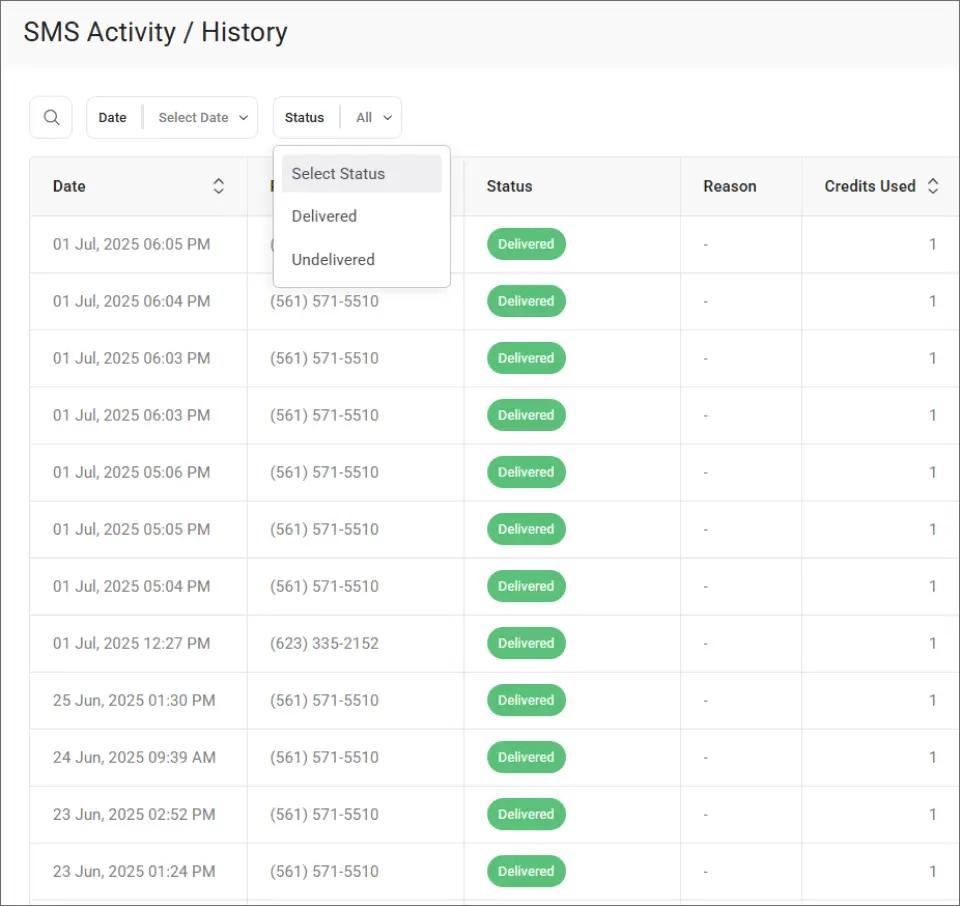This screenshot has width=960, height=906.
Task: Select the row dated 01 Jul, 2025 06:05 PM
Action: pyautogui.click(x=131, y=243)
